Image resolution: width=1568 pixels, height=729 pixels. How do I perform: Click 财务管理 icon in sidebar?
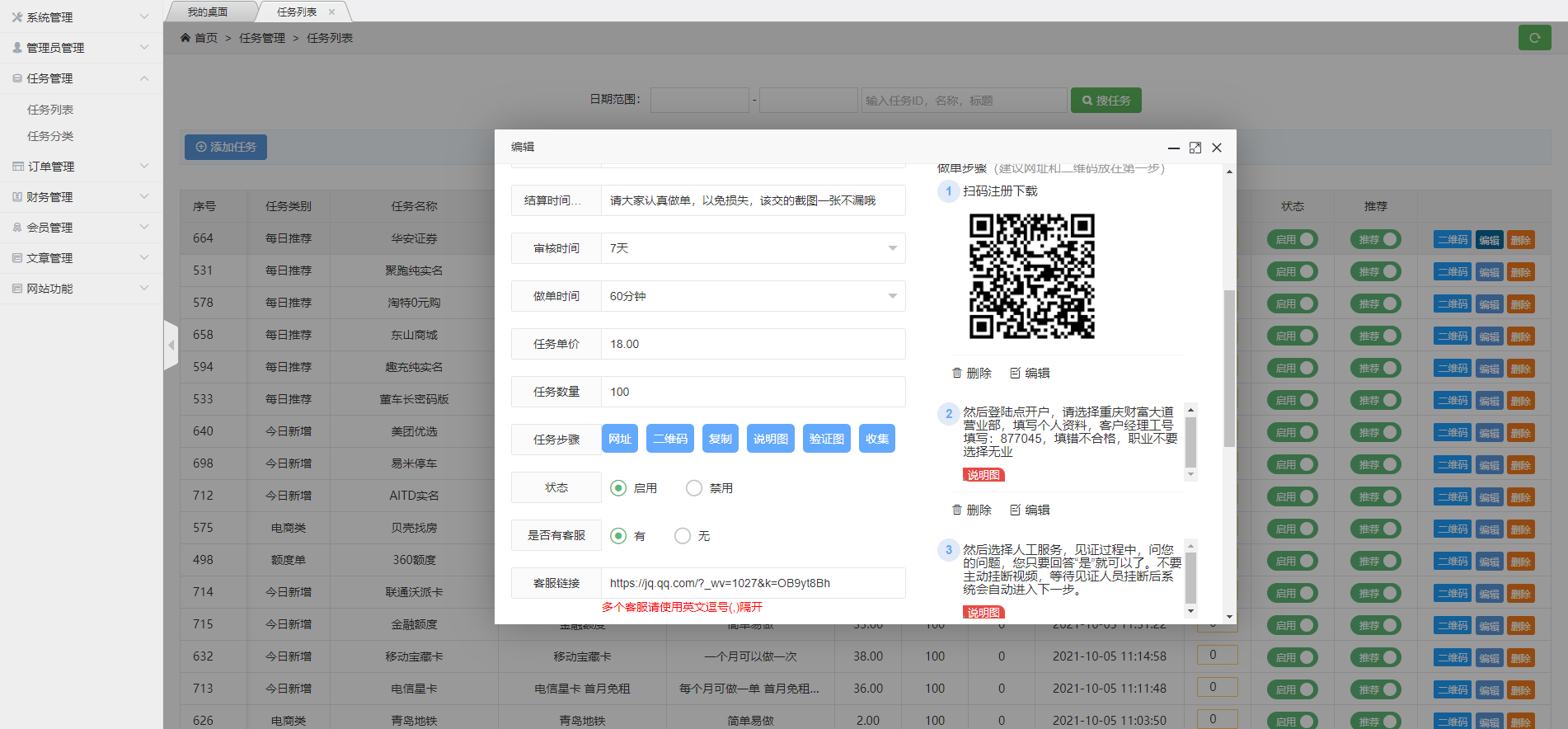click(x=17, y=196)
